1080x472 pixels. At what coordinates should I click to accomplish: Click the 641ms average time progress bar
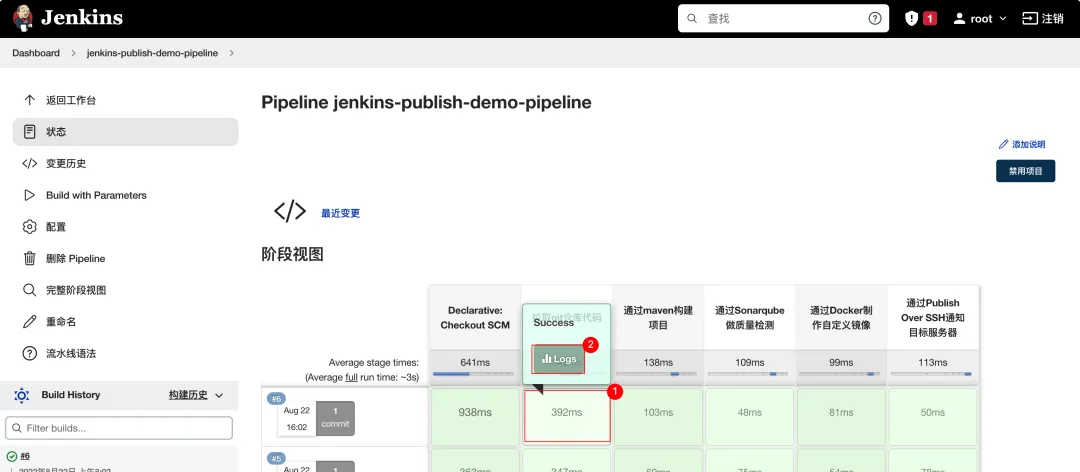click(x=473, y=374)
